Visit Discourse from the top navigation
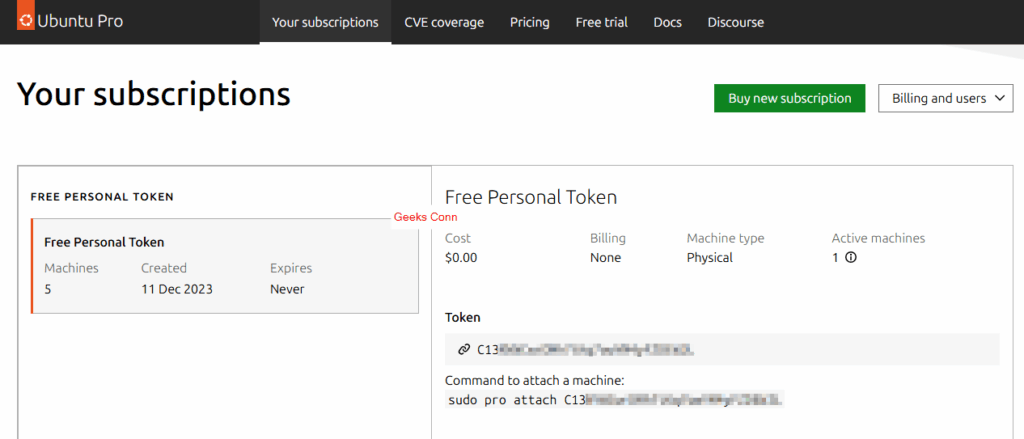1024x439 pixels. [735, 22]
